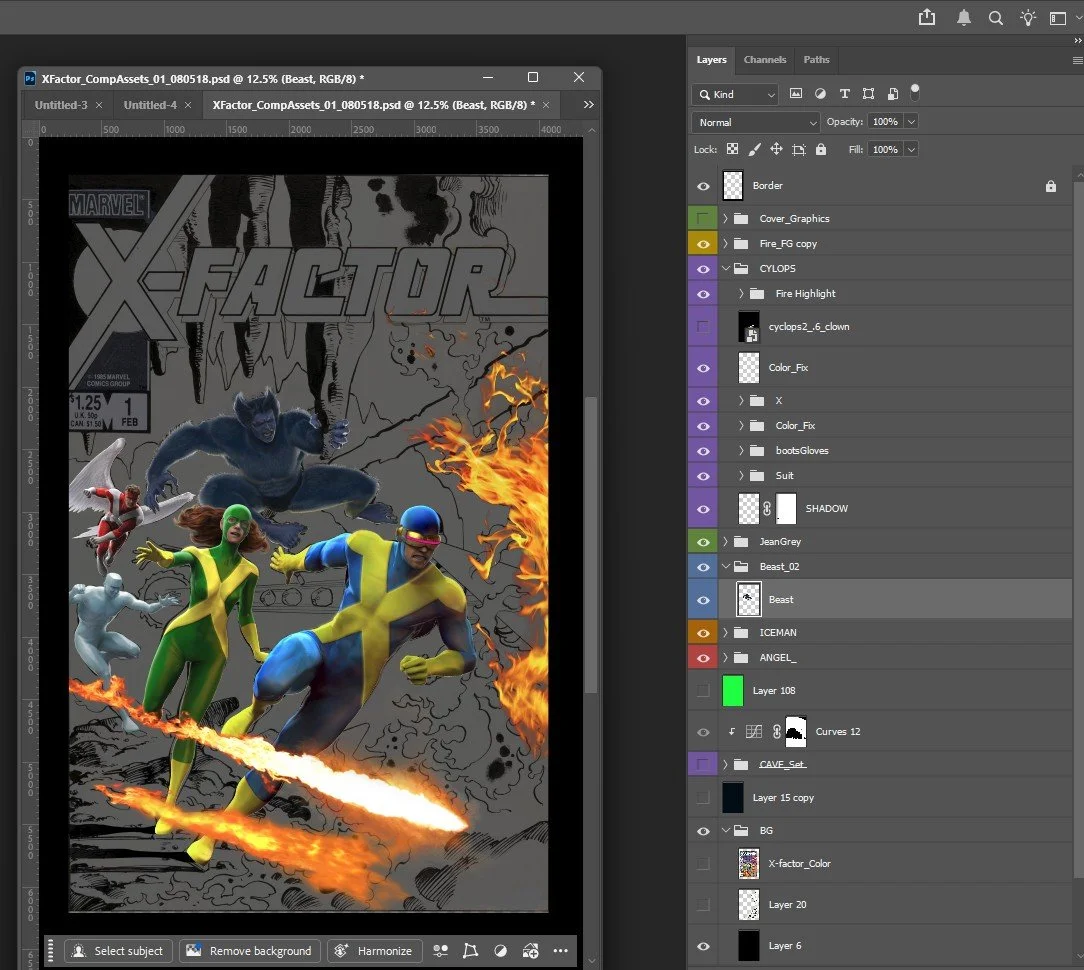Click Lock position move icon
The width and height of the screenshot is (1084, 970).
point(776,149)
